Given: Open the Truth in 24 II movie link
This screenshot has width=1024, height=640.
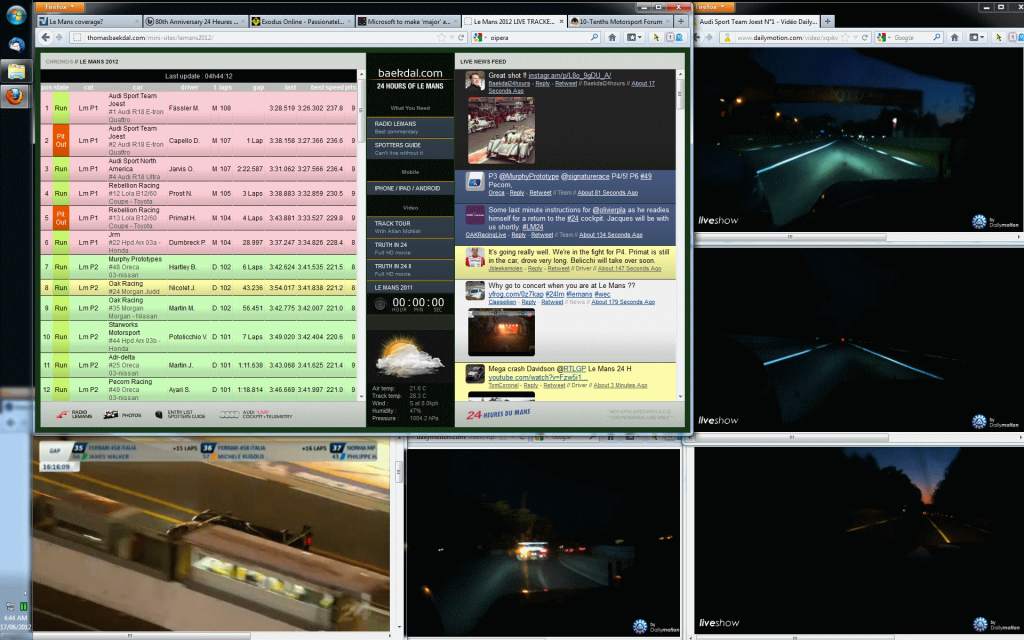Looking at the screenshot, I should coord(410,270).
